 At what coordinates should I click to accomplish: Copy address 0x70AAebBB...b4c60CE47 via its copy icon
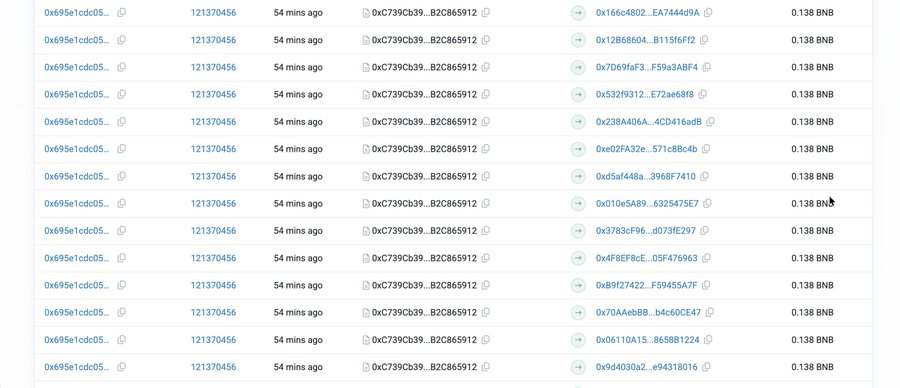click(x=710, y=312)
